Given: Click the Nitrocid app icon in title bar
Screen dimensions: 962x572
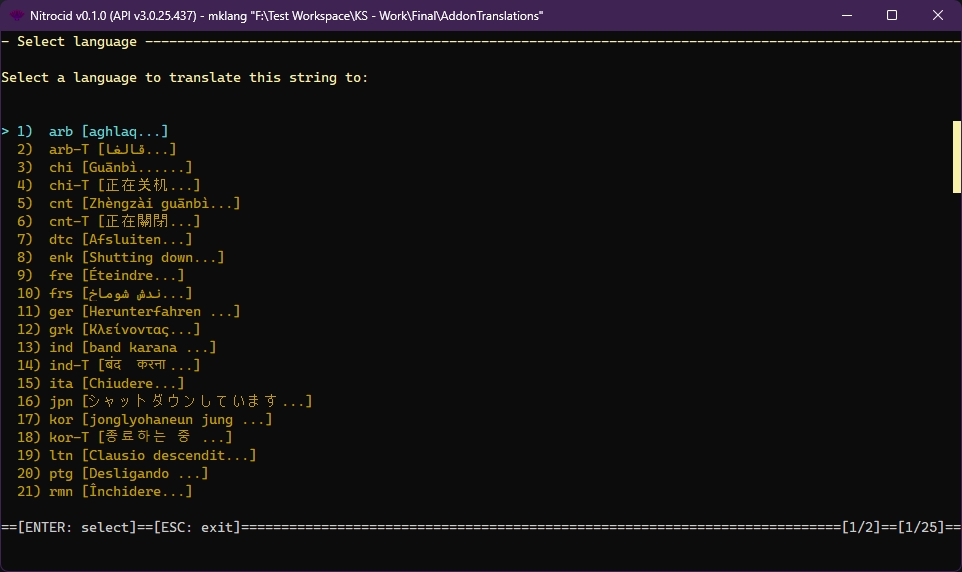Looking at the screenshot, I should pos(17,16).
